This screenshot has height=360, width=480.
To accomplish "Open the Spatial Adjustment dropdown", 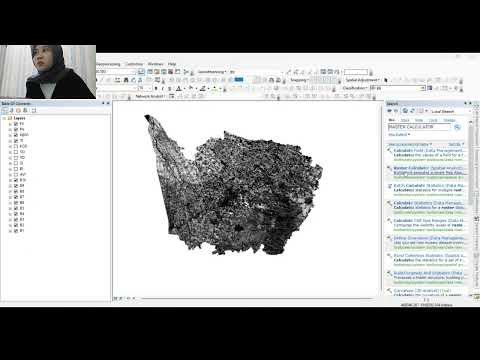I will [x=363, y=80].
